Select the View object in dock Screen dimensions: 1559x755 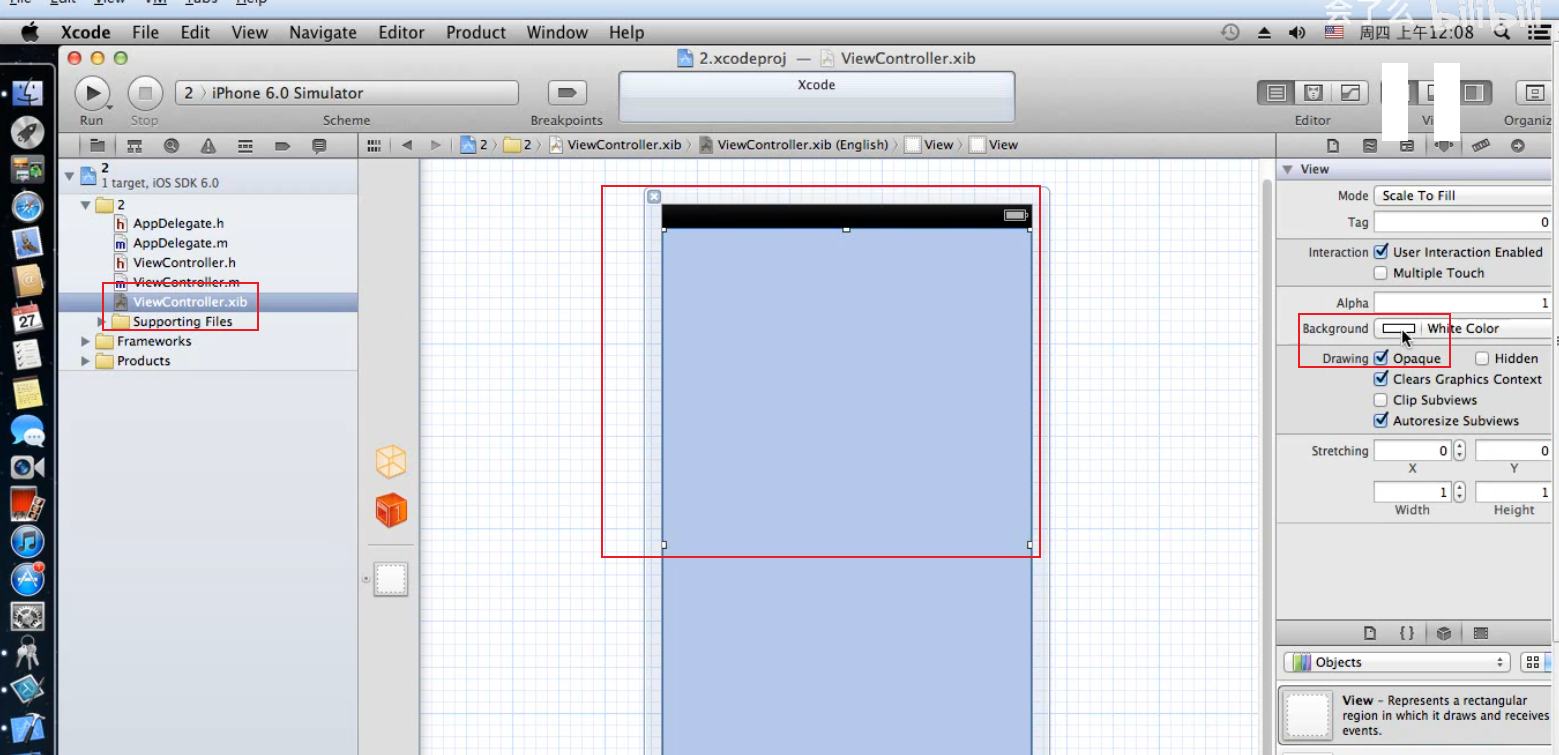[391, 579]
